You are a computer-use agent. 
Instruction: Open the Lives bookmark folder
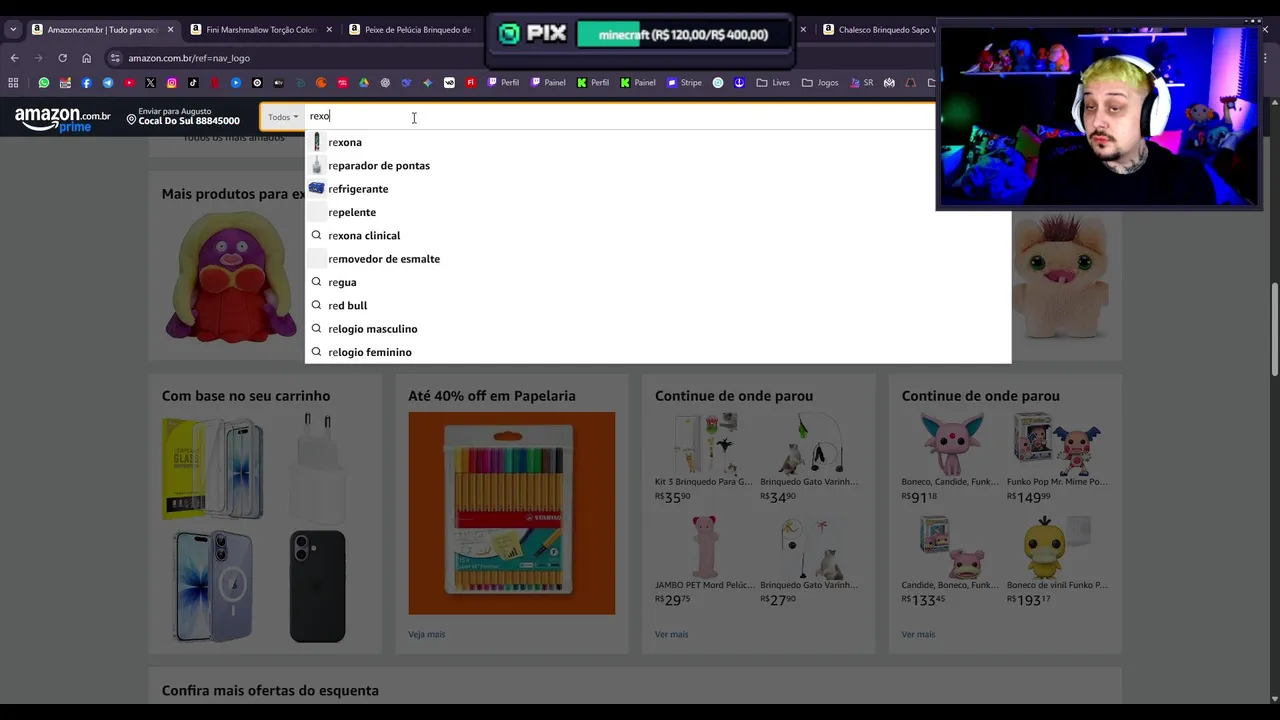tap(773, 83)
